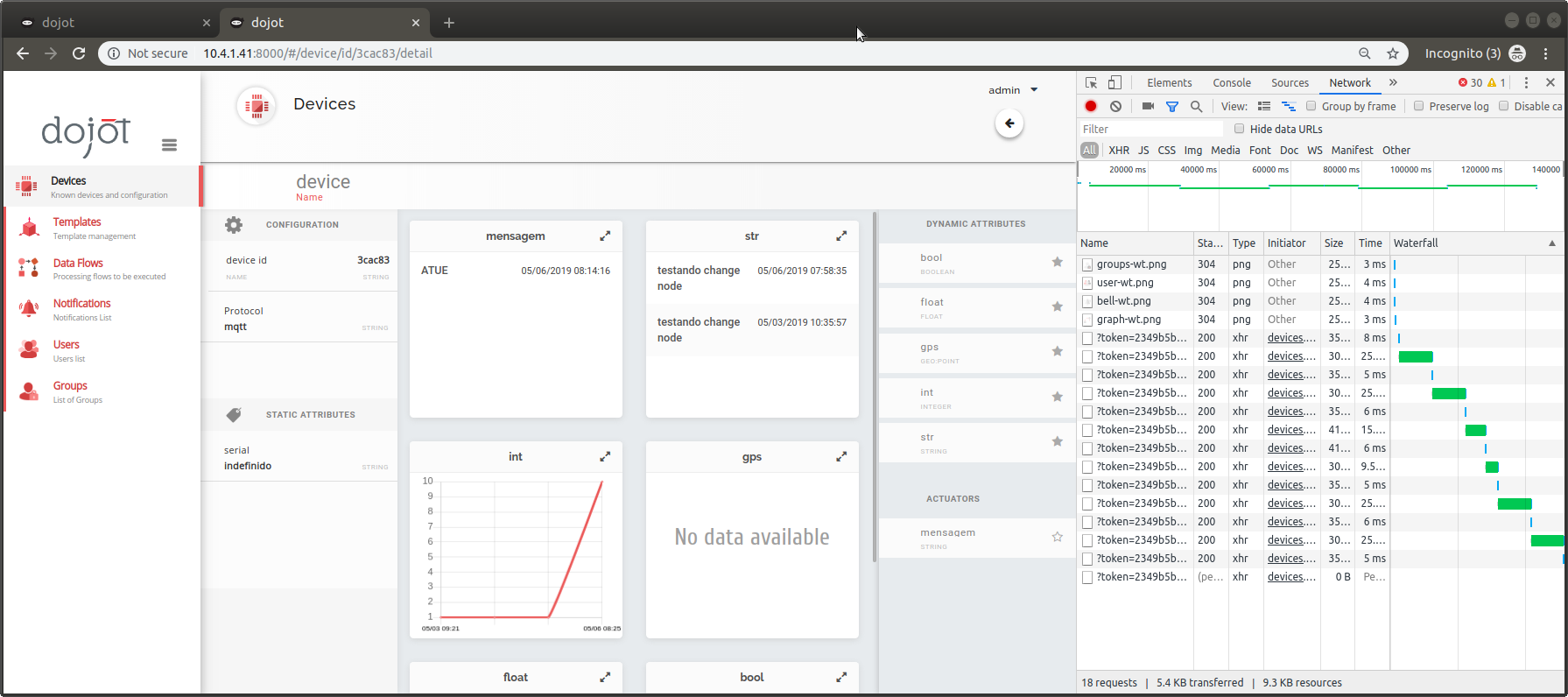The image size is (1568, 697).
Task: Click the capture screenshots camera icon
Action: (x=1148, y=106)
